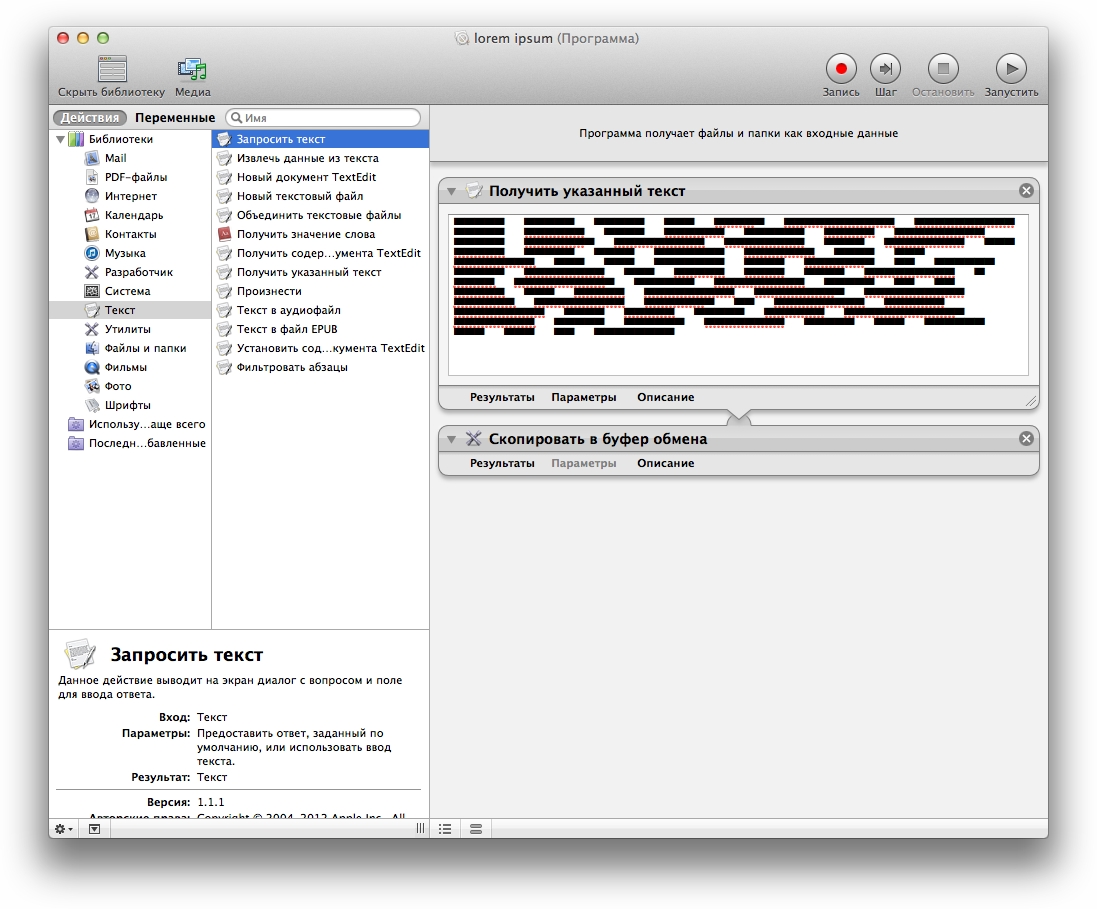Collapse the Скопировать в буфер обмена step
This screenshot has width=1097, height=909.
click(x=451, y=439)
